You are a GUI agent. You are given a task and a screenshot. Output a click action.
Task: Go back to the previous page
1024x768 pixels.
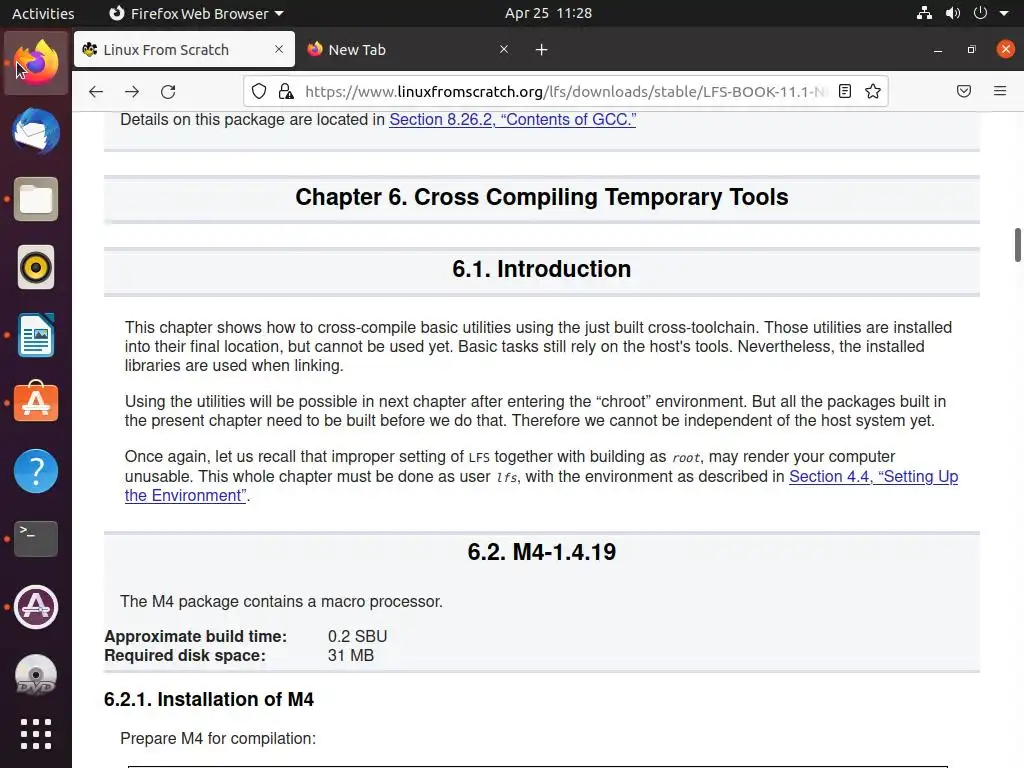96,91
